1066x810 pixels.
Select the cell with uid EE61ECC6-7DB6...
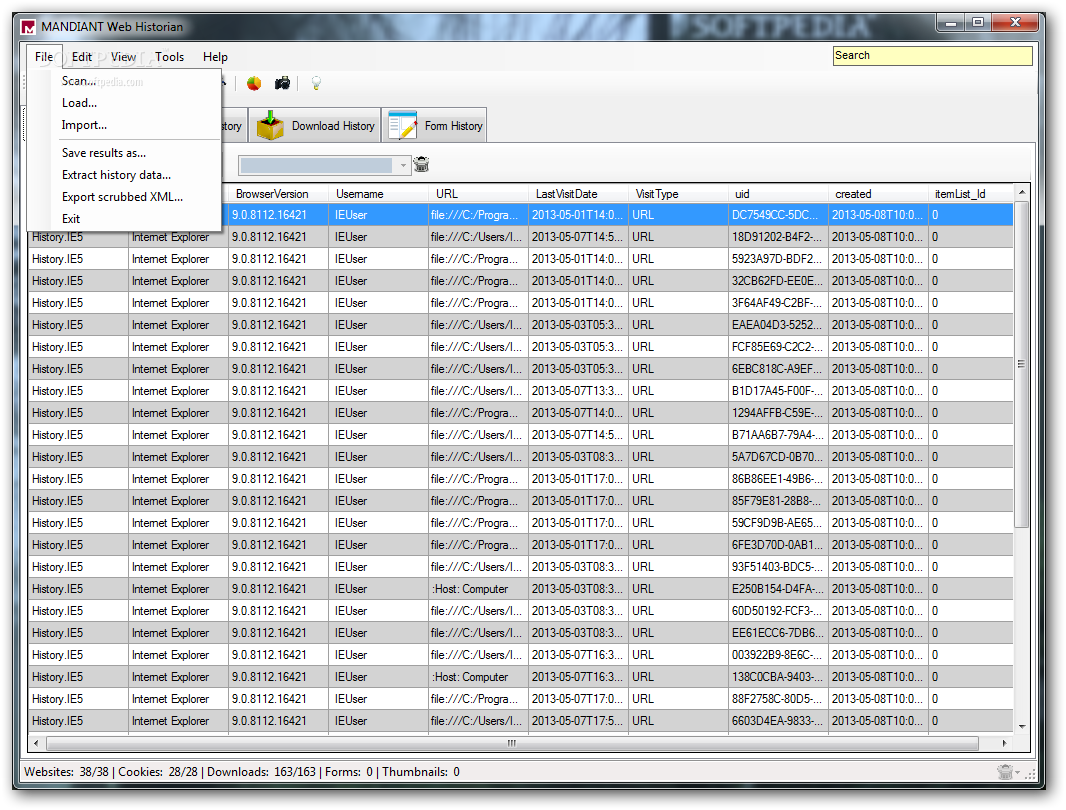[x=778, y=632]
